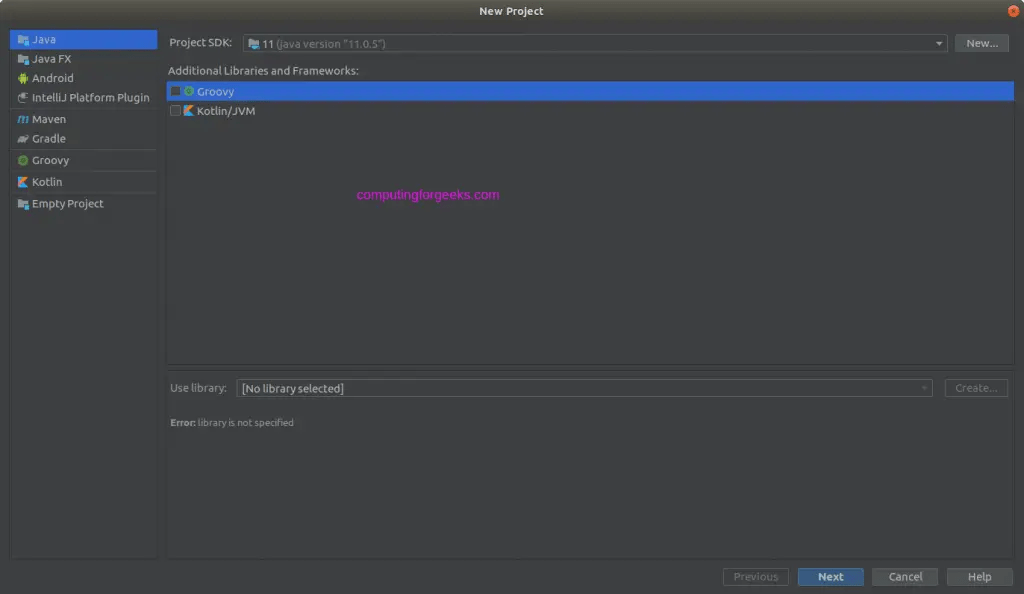This screenshot has height=594, width=1024.
Task: Click the Create... library button
Action: coord(976,388)
